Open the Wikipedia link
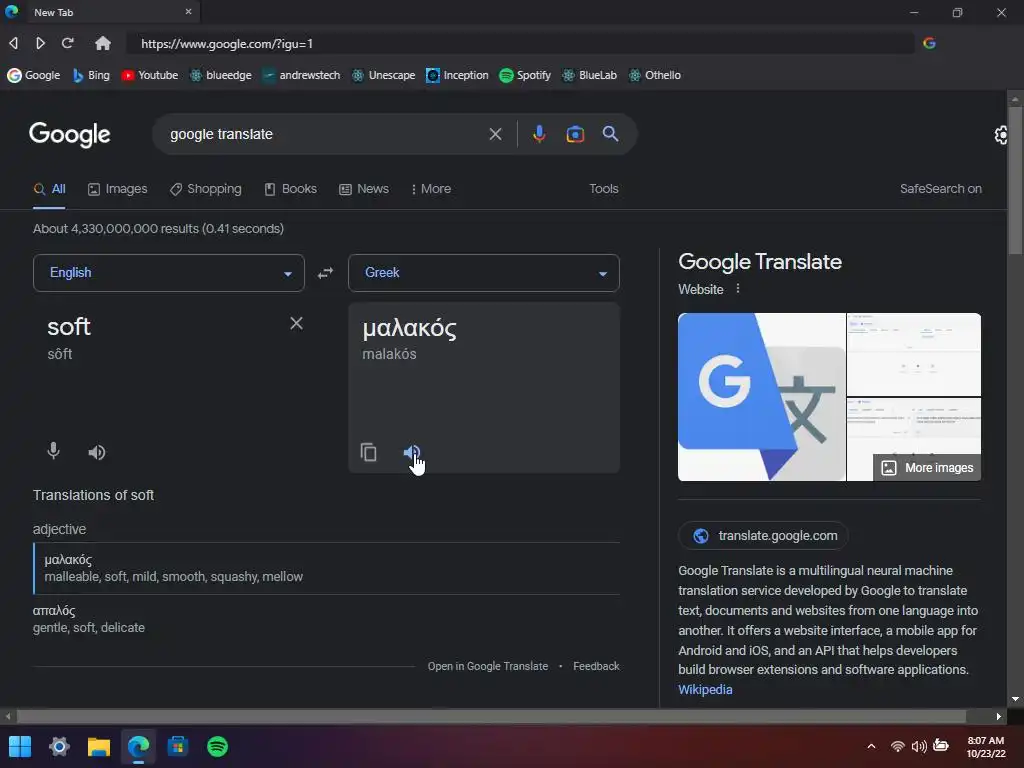 click(x=705, y=690)
